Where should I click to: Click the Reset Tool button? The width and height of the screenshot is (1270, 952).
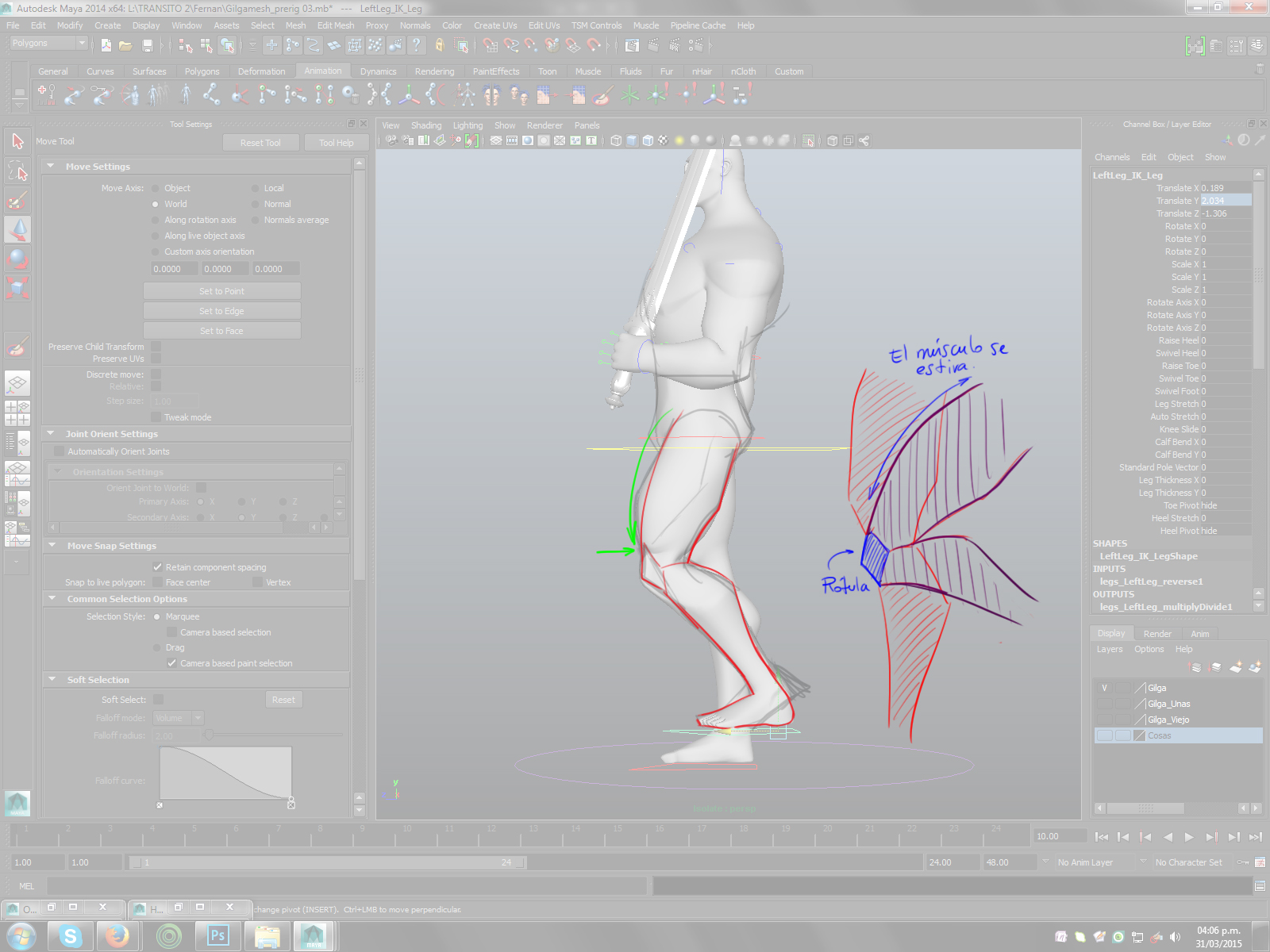coord(260,143)
